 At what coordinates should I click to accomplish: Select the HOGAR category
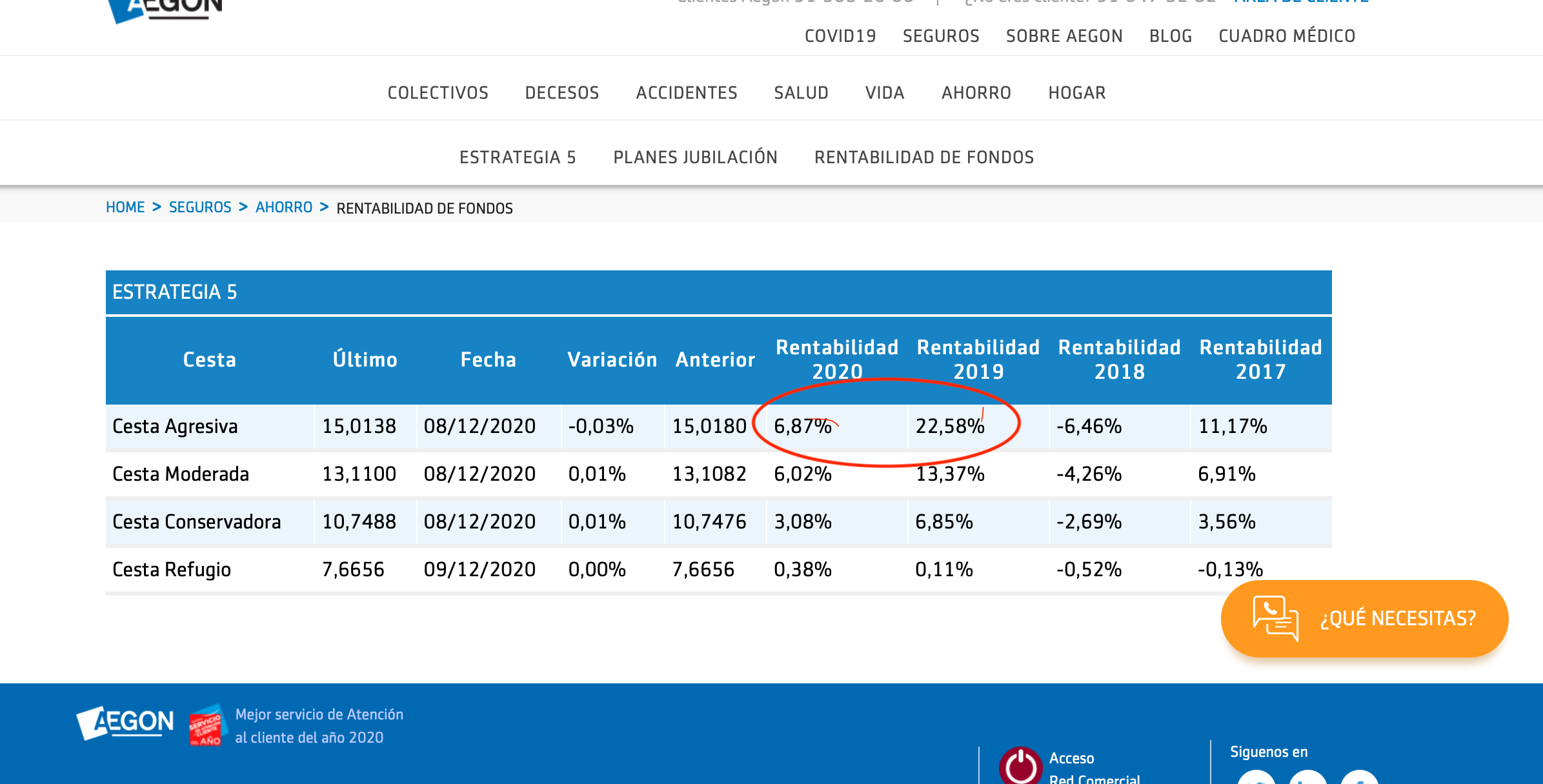[1077, 93]
